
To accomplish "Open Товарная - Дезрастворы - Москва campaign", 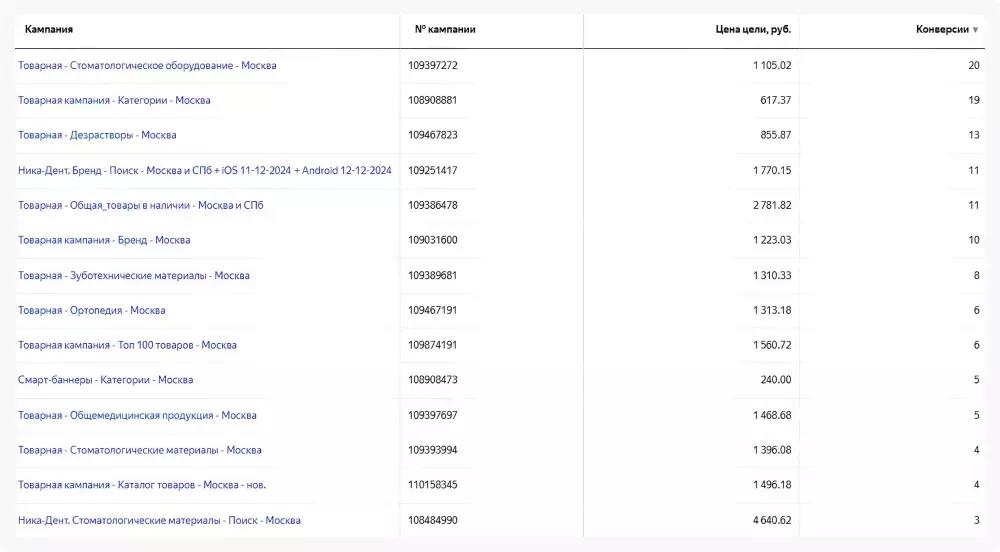I will [97, 135].
